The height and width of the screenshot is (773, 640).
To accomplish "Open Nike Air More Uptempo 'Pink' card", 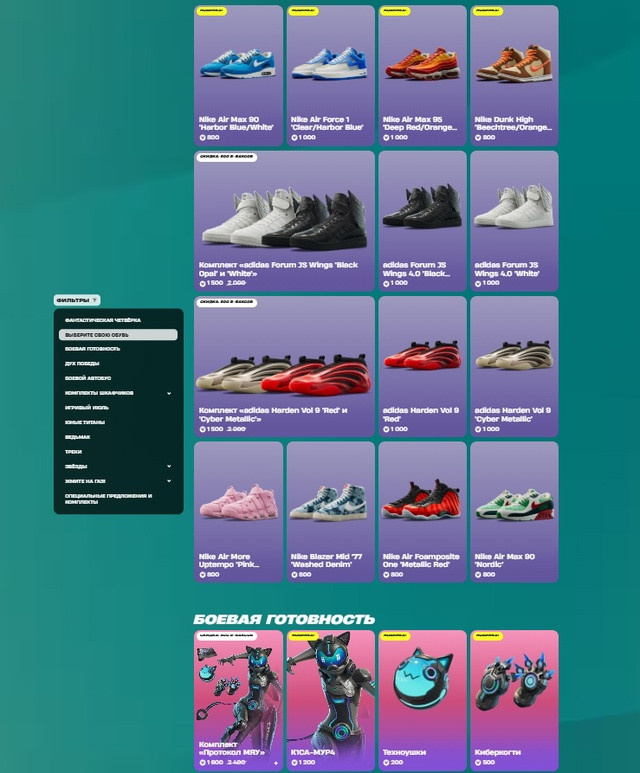I will point(238,512).
